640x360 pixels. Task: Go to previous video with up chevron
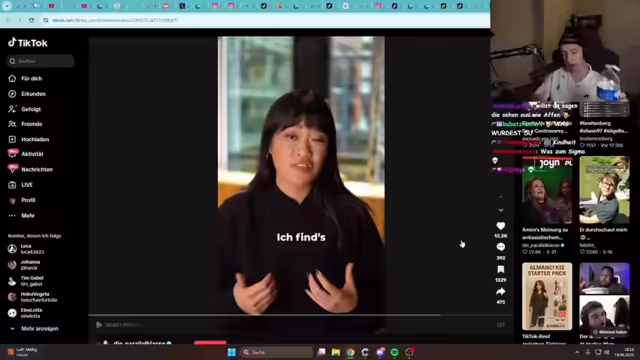coord(501,197)
